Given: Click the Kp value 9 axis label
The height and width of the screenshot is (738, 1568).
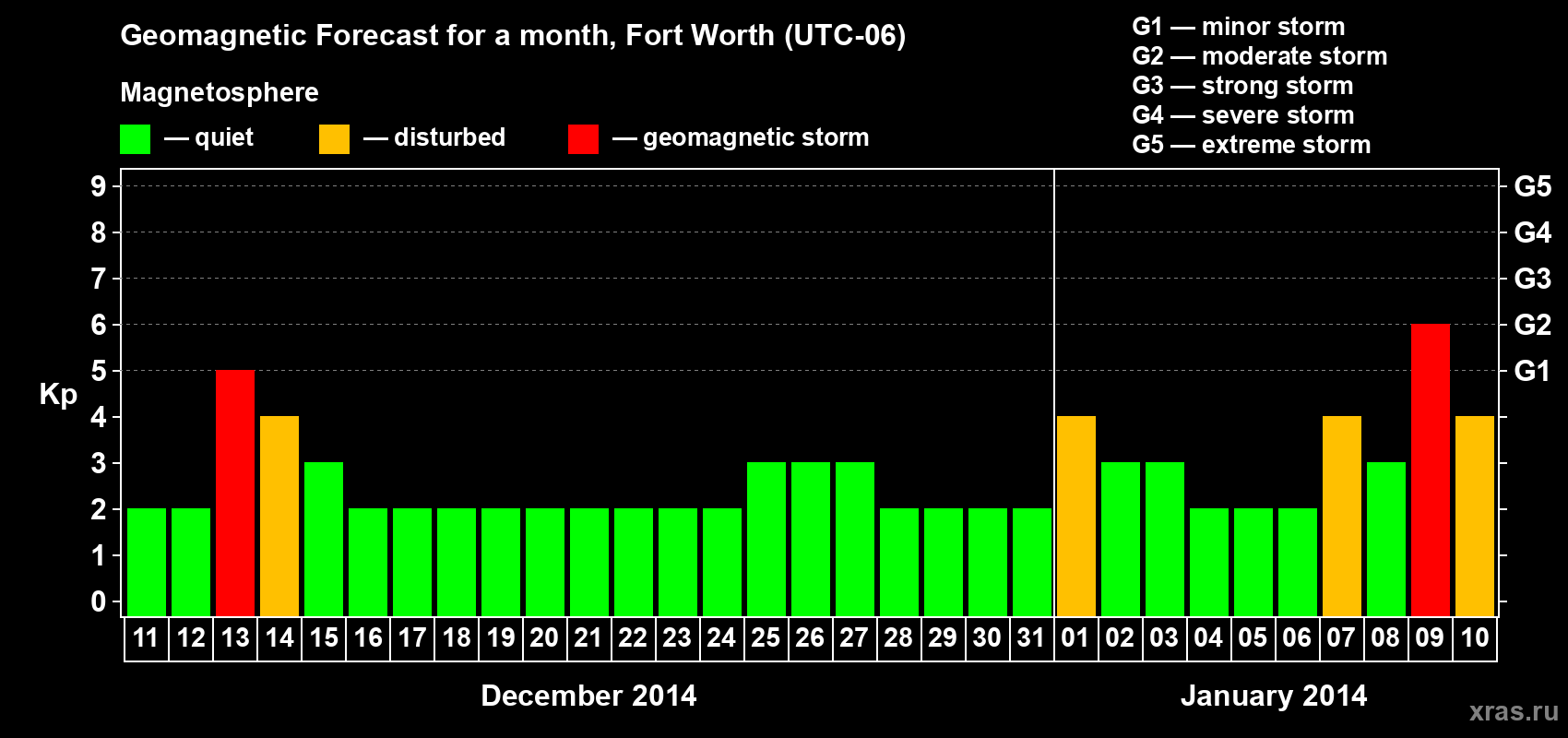Looking at the screenshot, I should pos(99,186).
